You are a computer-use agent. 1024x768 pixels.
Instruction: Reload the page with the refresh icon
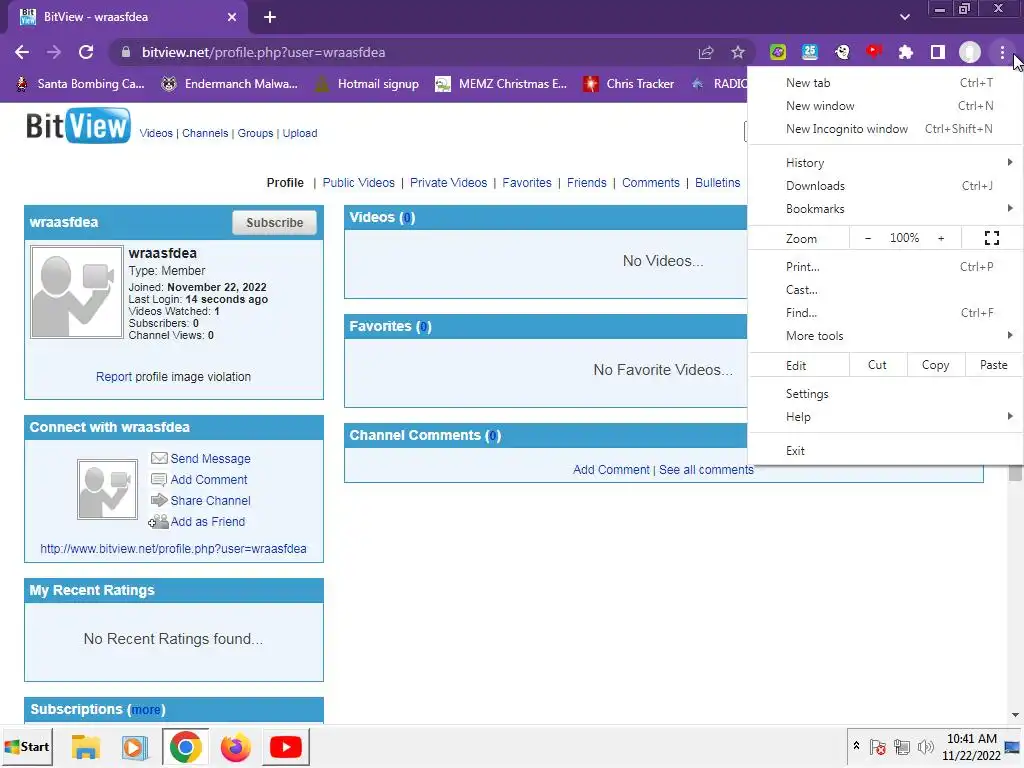86,52
